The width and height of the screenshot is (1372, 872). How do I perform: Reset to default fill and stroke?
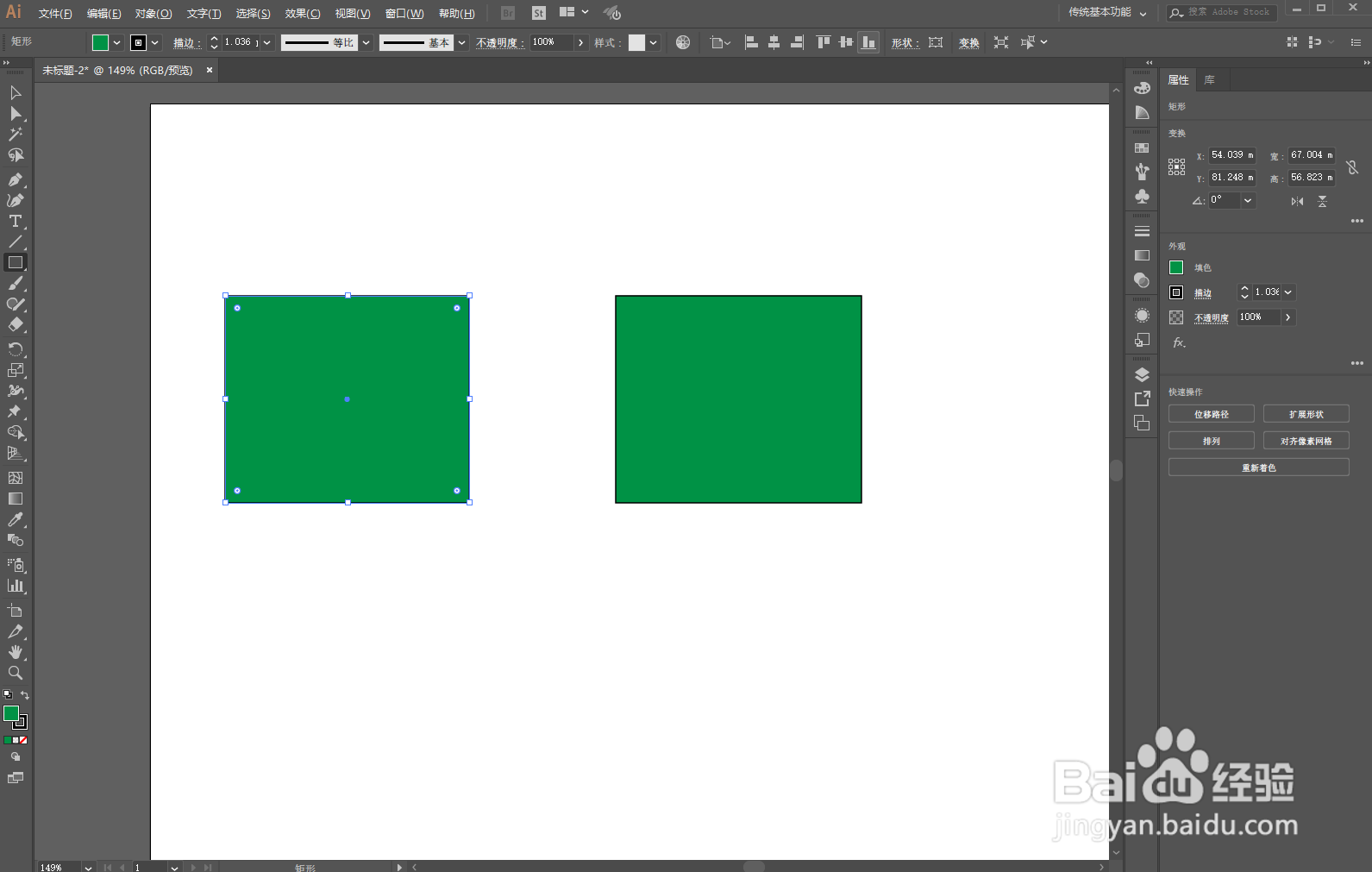pyautogui.click(x=8, y=695)
